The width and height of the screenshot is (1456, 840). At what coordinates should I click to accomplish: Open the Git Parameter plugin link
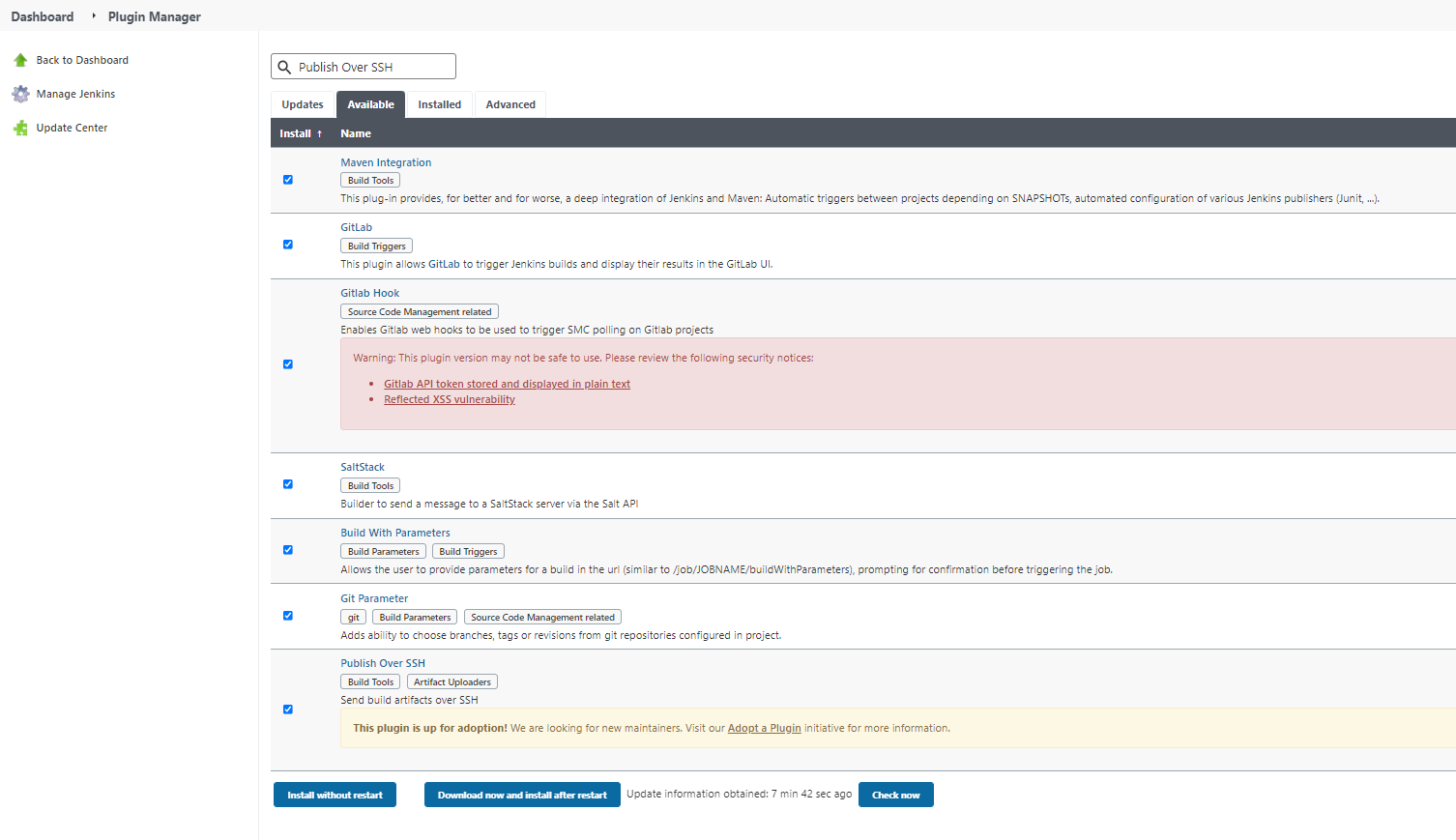click(374, 598)
